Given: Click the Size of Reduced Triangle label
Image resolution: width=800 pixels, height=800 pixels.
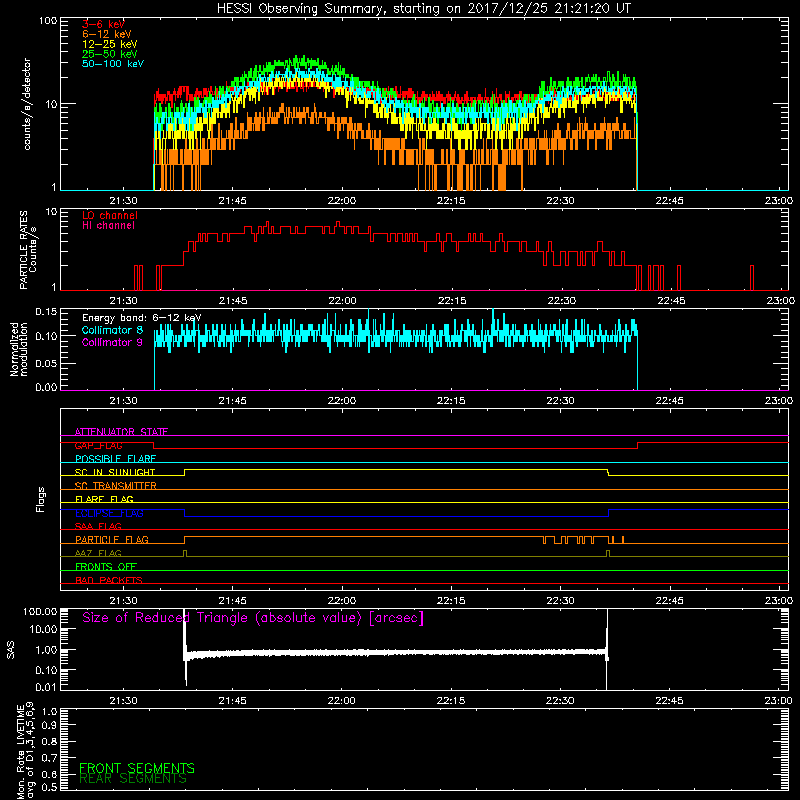Looking at the screenshot, I should click(253, 618).
